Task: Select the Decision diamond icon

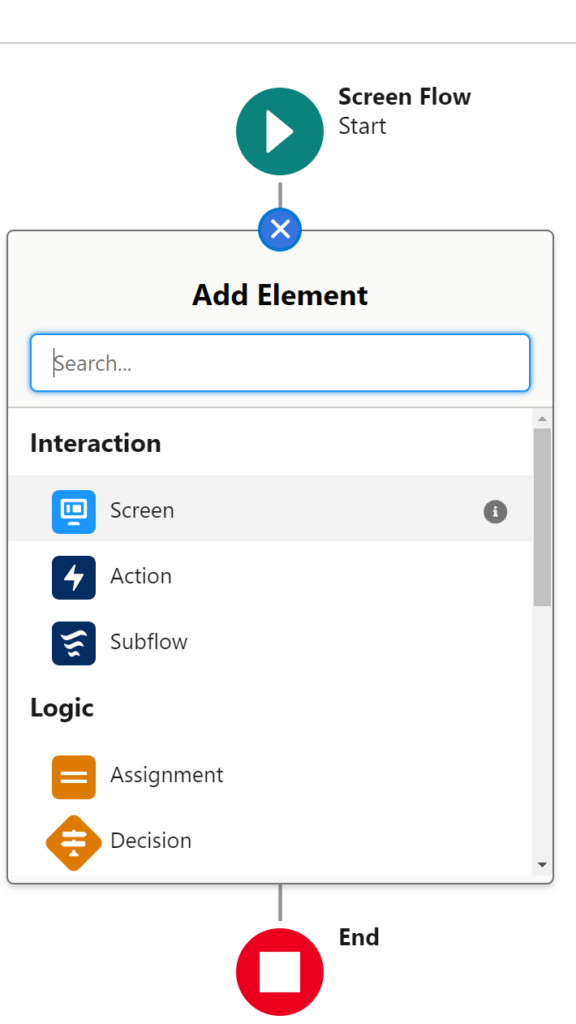Action: (75, 840)
